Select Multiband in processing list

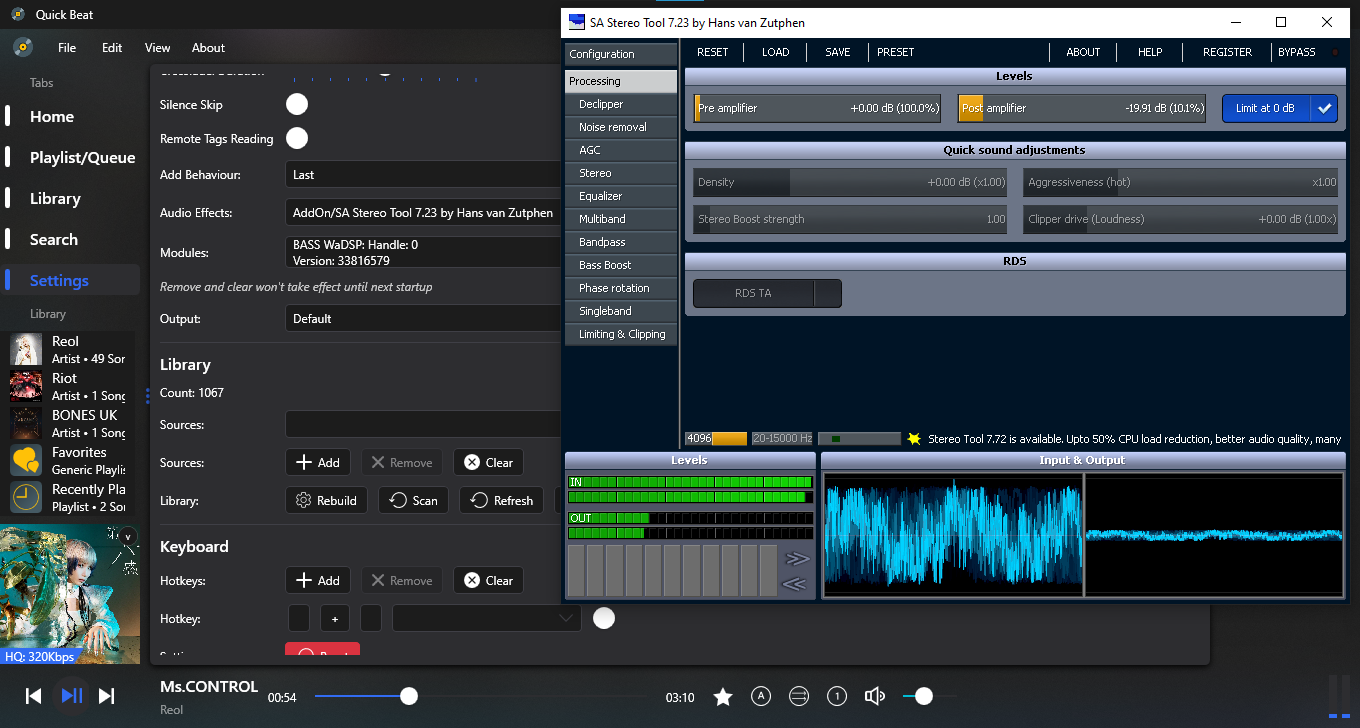point(621,219)
